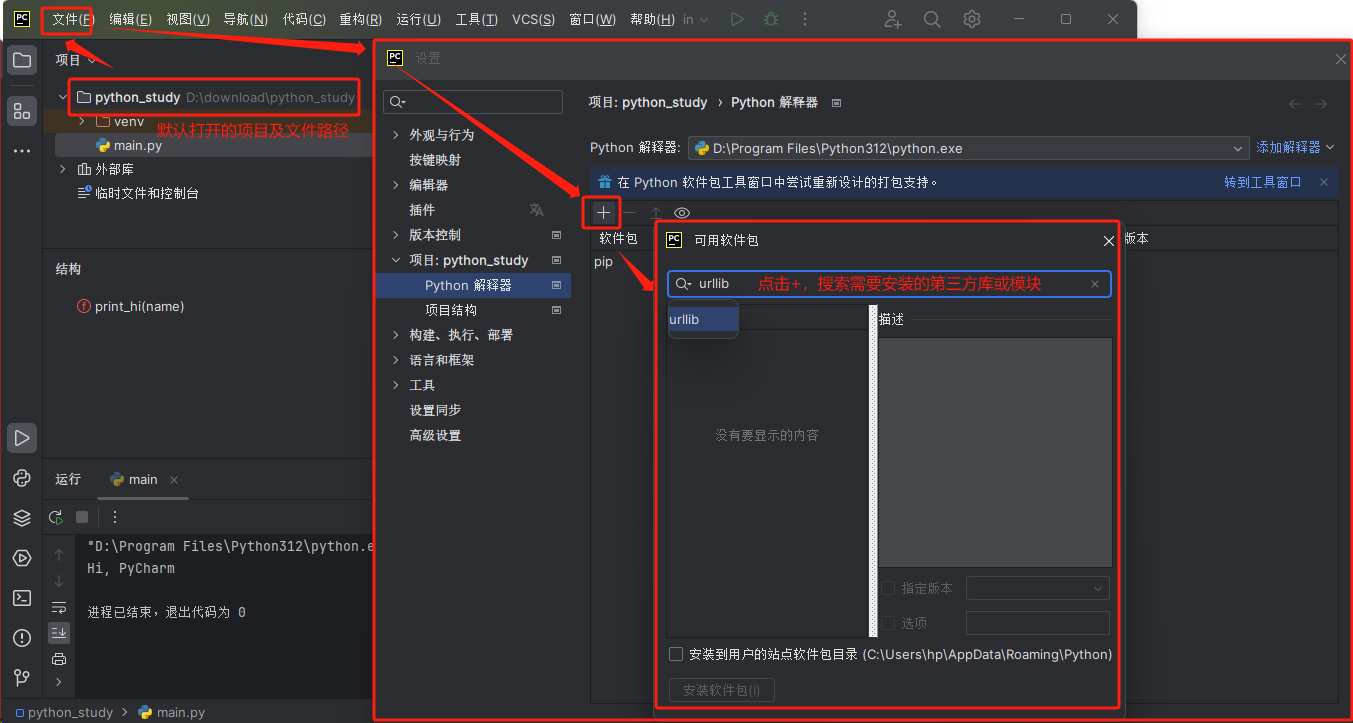Show more tool windows ellipsis icon
The width and height of the screenshot is (1353, 723).
click(21, 151)
